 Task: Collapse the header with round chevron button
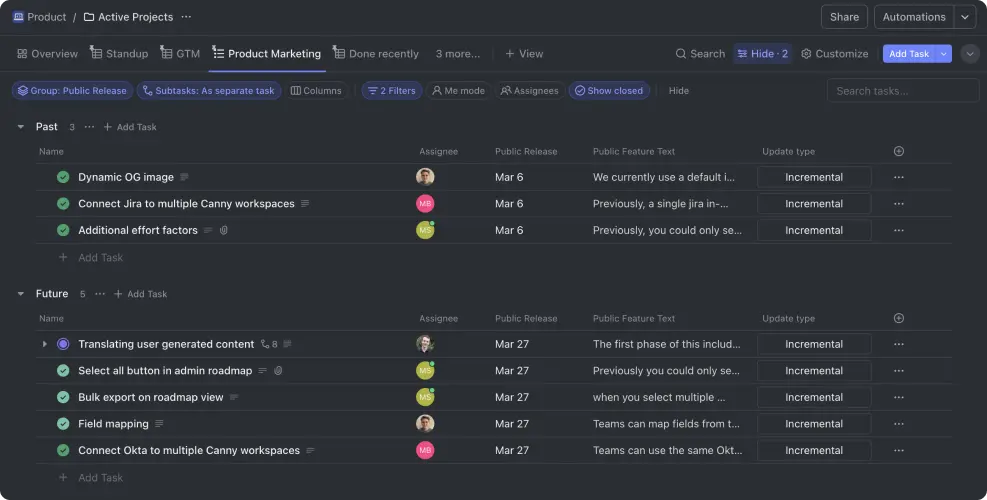(x=970, y=54)
